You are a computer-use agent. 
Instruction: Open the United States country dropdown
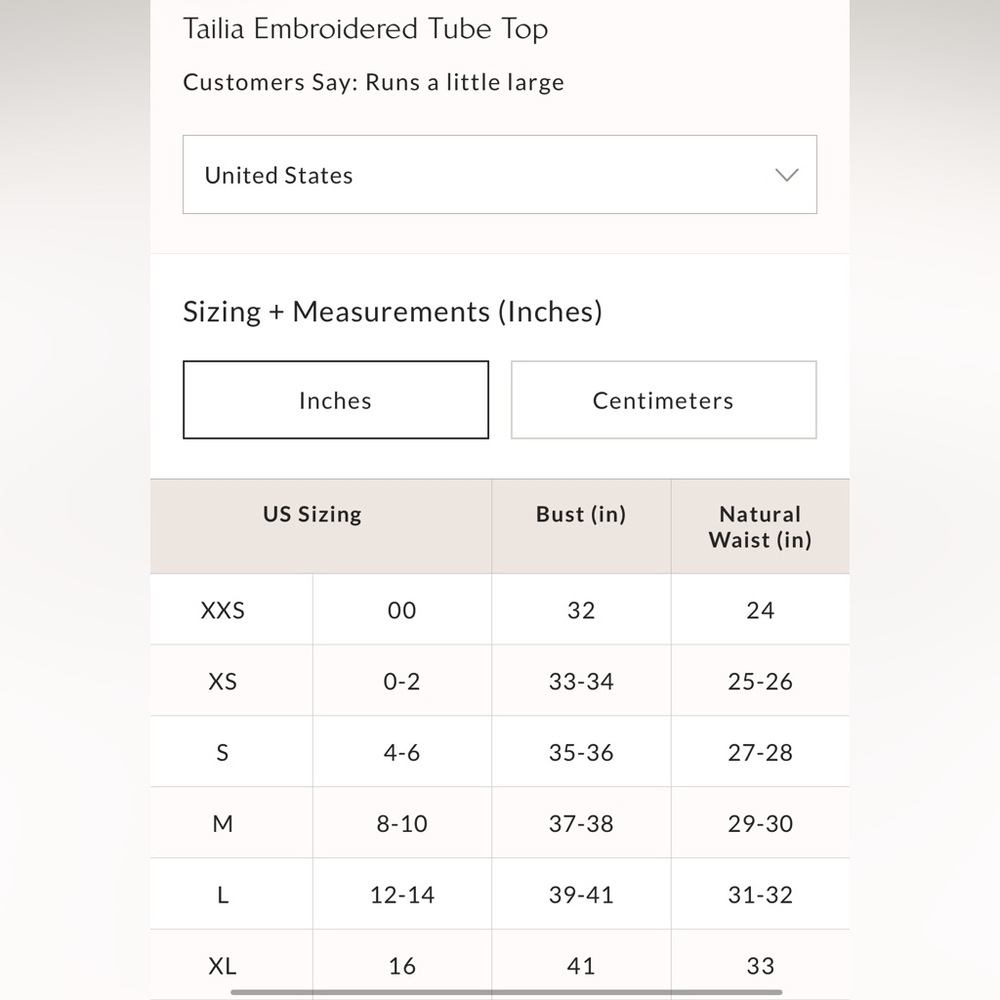(x=499, y=174)
